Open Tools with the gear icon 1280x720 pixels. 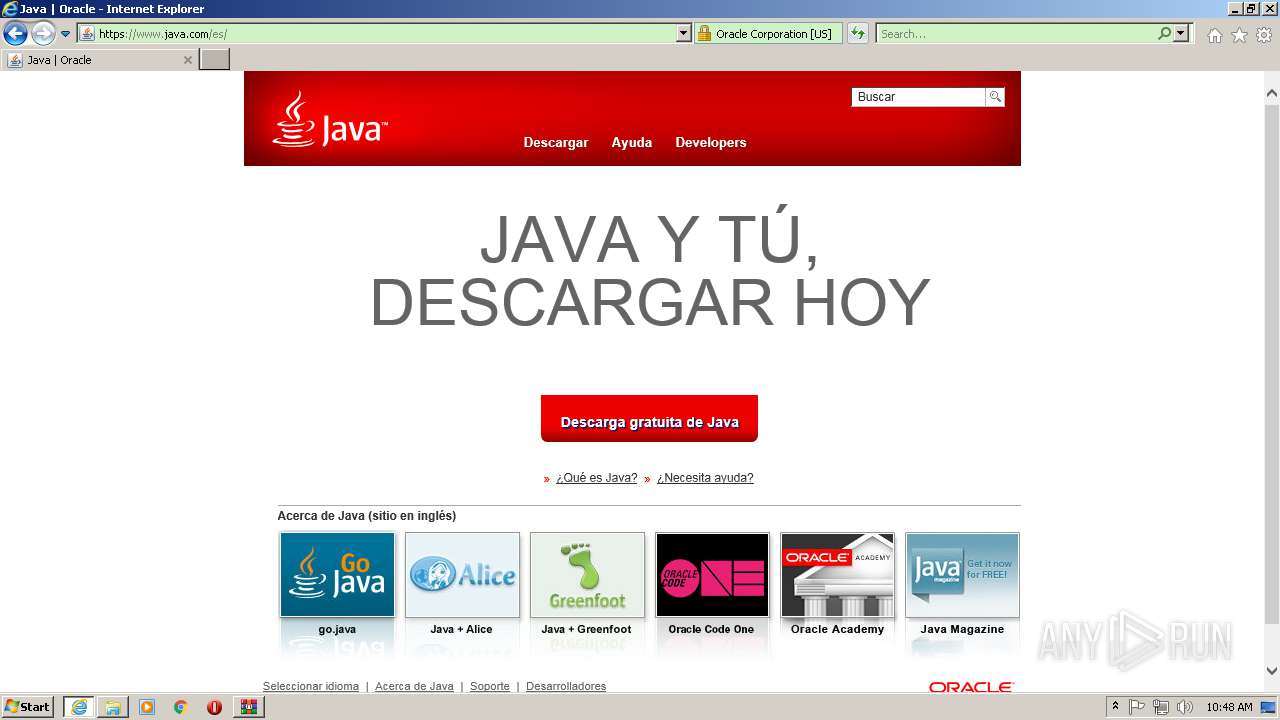[1264, 35]
